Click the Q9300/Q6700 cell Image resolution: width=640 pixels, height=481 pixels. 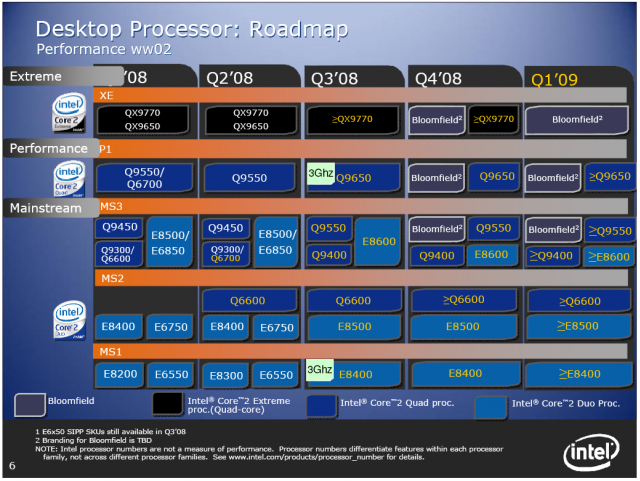(x=226, y=254)
